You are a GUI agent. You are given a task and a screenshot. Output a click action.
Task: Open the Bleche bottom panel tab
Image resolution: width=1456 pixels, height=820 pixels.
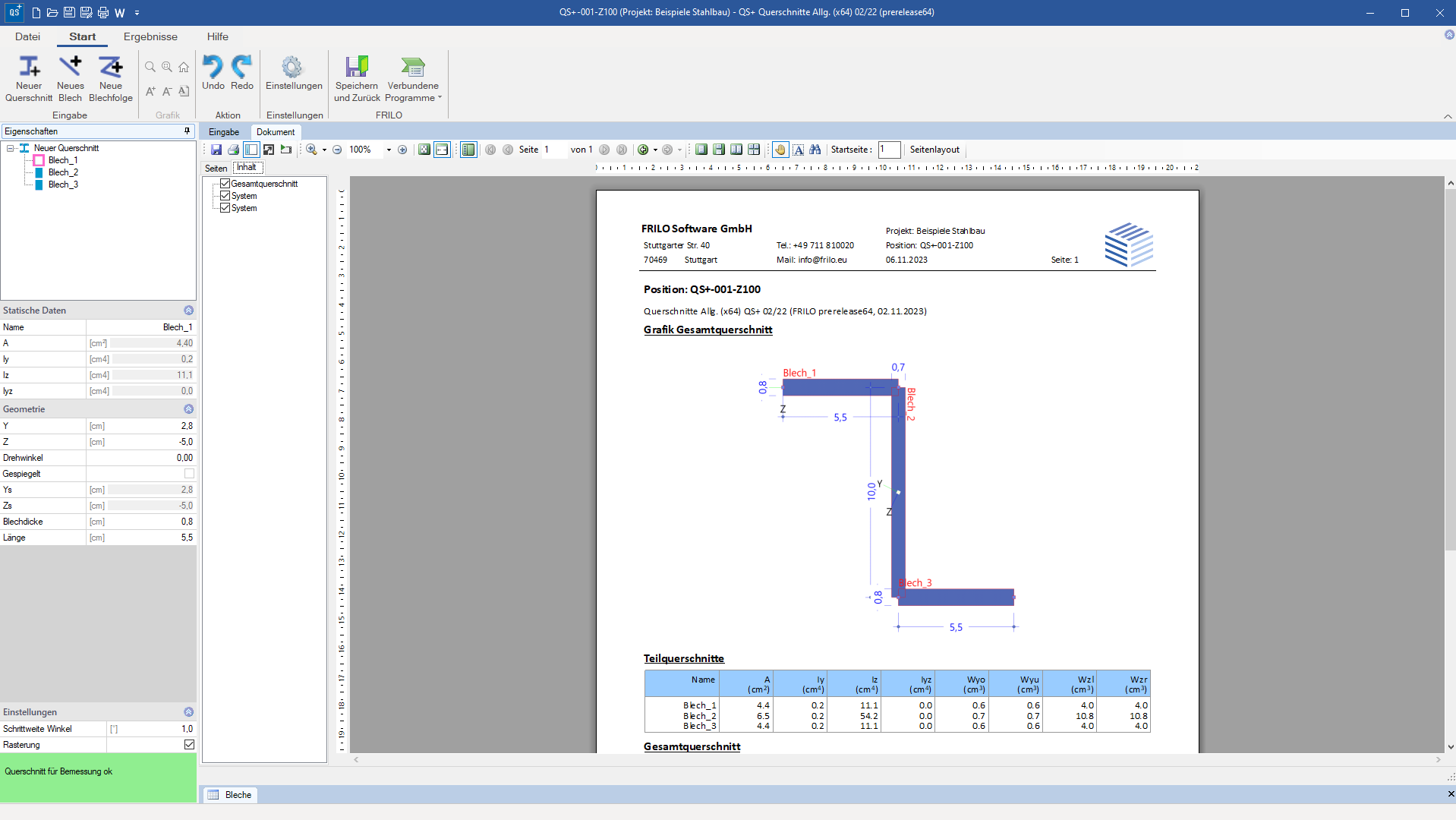click(x=229, y=795)
